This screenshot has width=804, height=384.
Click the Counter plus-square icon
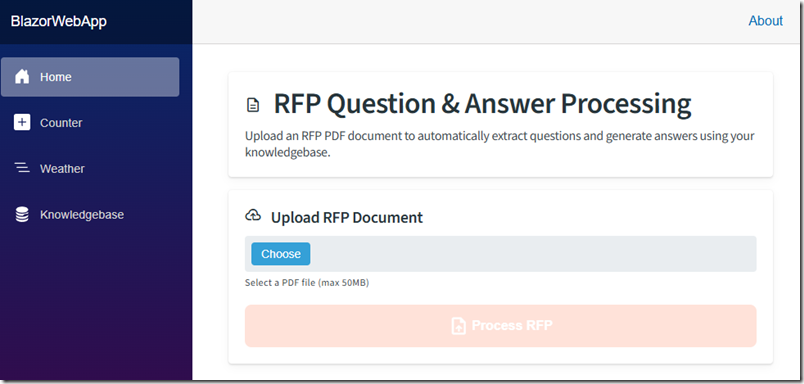(x=22, y=123)
